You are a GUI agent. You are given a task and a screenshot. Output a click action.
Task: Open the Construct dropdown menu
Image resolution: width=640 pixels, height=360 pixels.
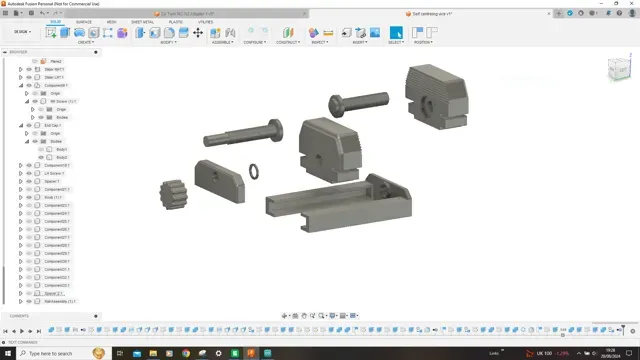(288, 42)
